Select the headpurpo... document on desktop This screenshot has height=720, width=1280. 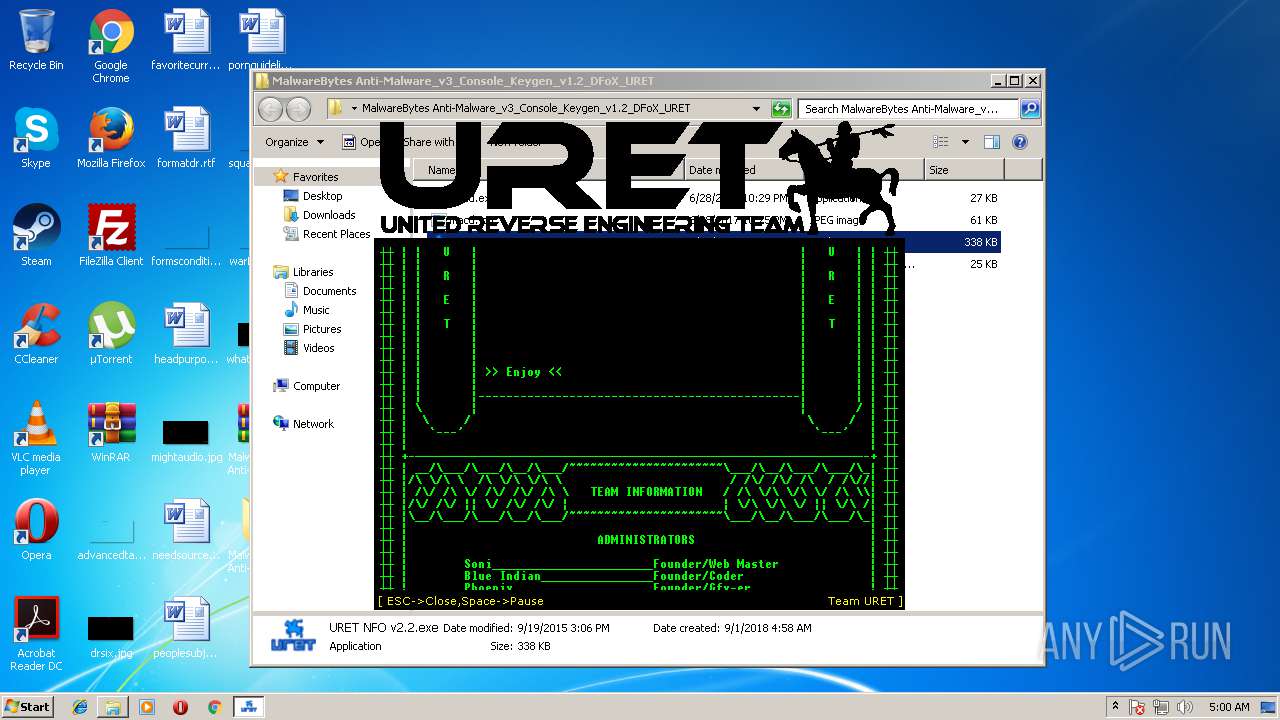[x=186, y=335]
